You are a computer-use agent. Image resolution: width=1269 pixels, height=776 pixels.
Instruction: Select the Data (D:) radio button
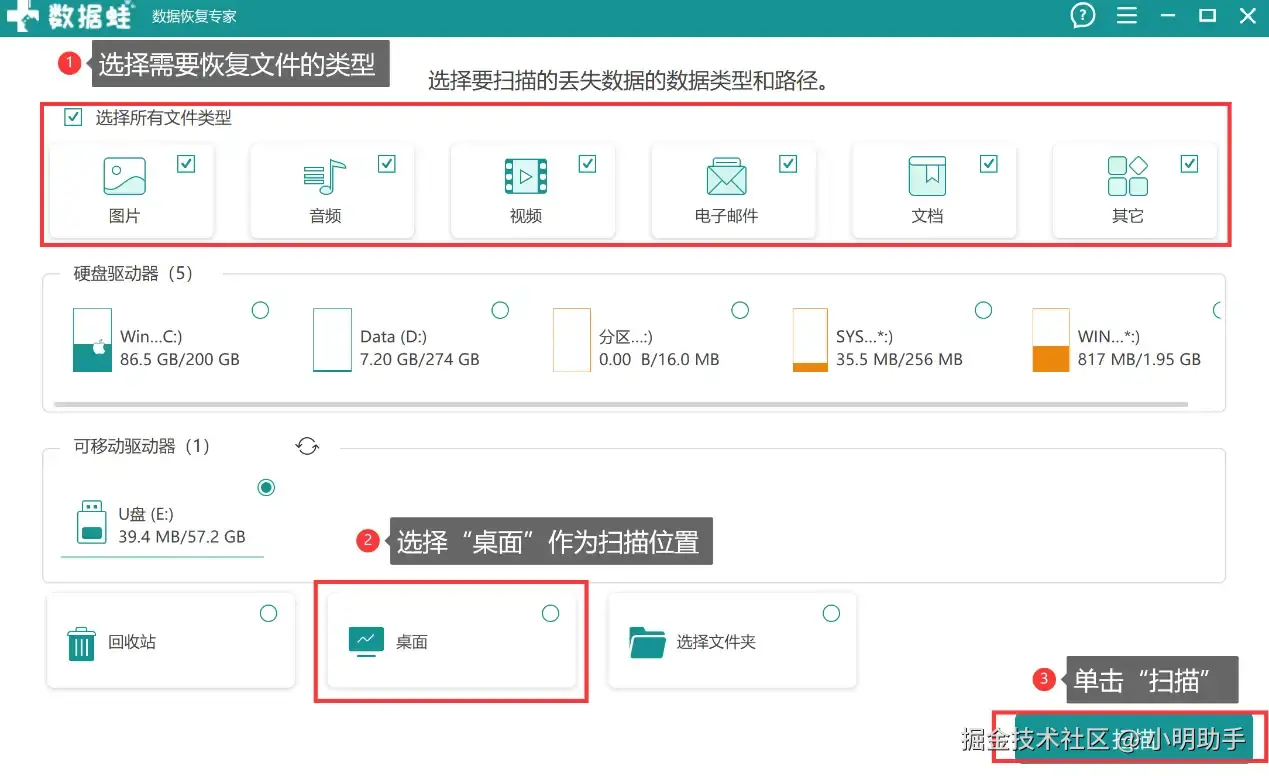tap(500, 310)
